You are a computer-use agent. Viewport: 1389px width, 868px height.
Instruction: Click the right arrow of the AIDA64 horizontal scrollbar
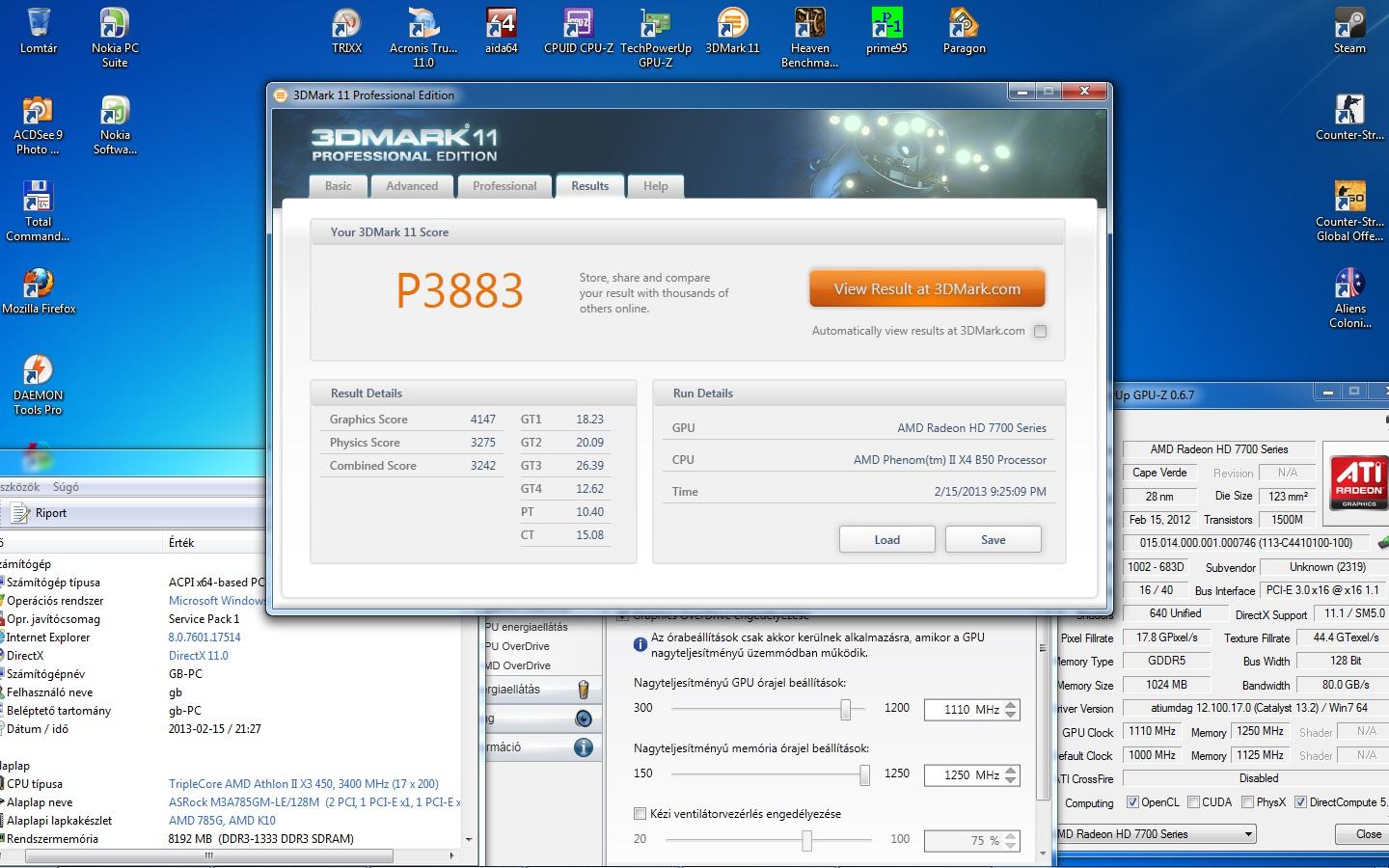tap(451, 855)
